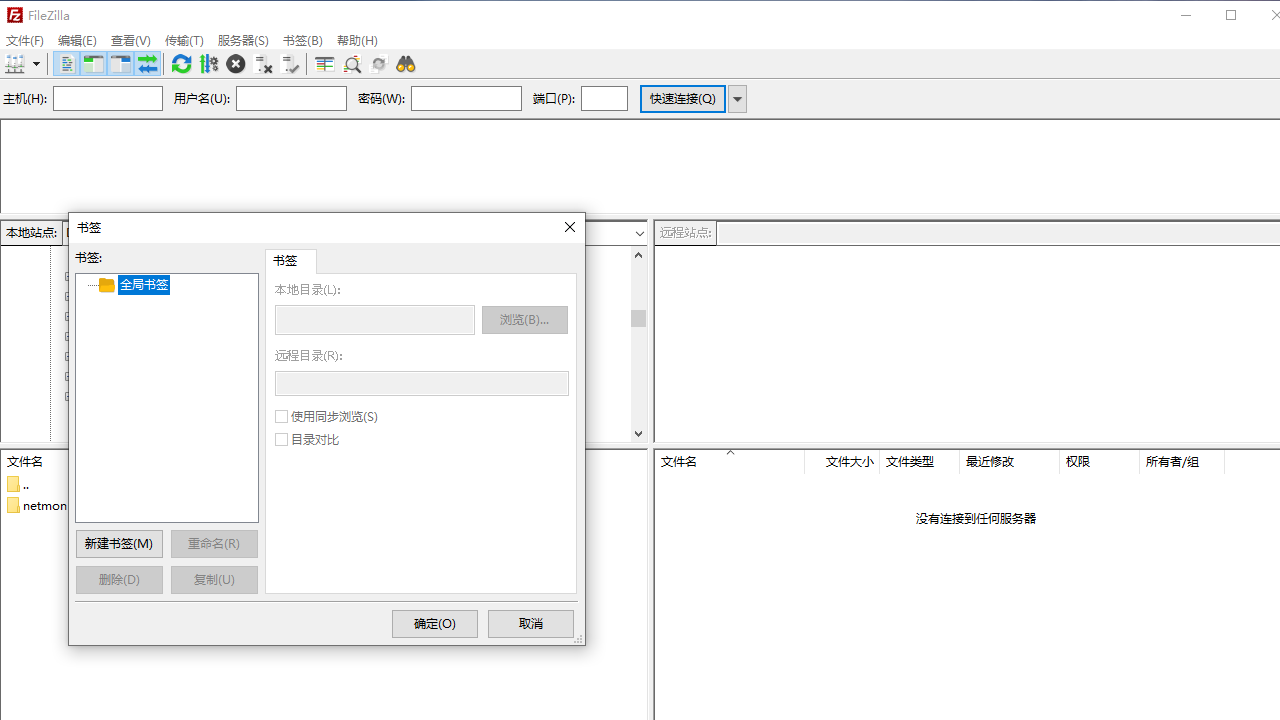The width and height of the screenshot is (1280, 720).
Task: Refresh the file and folder lists
Action: [181, 64]
